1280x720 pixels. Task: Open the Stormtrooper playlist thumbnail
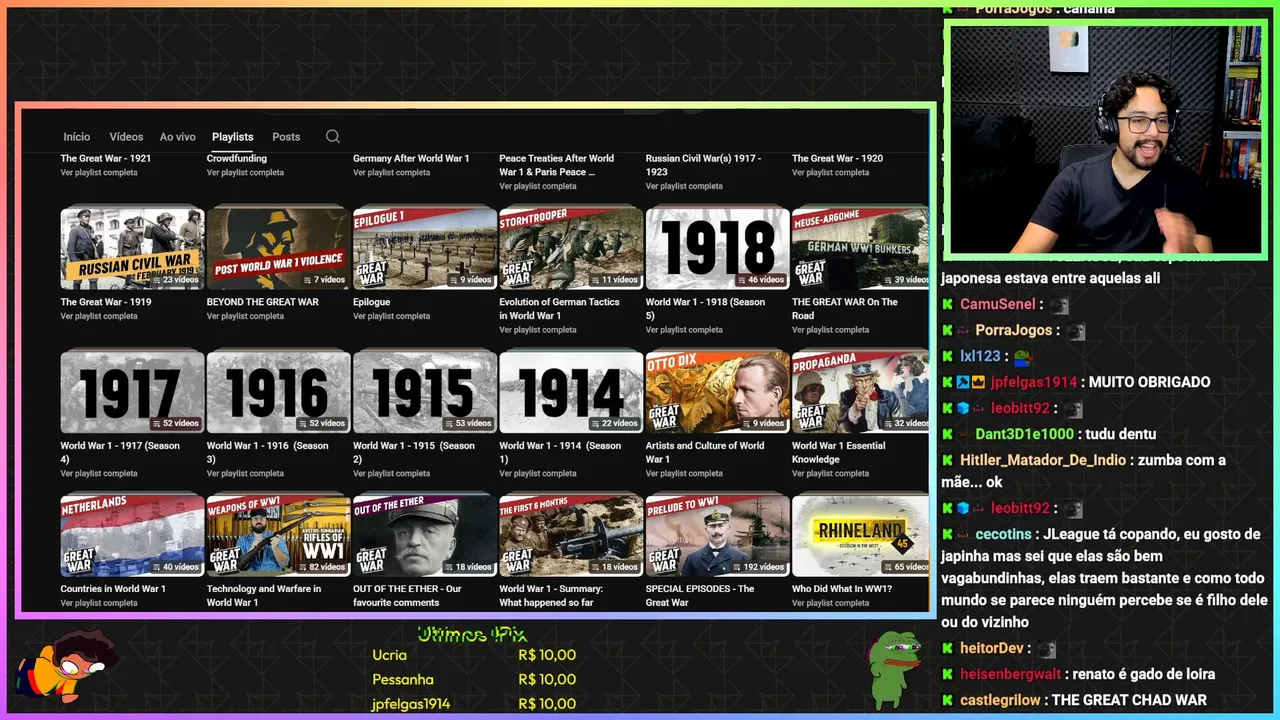(571, 248)
